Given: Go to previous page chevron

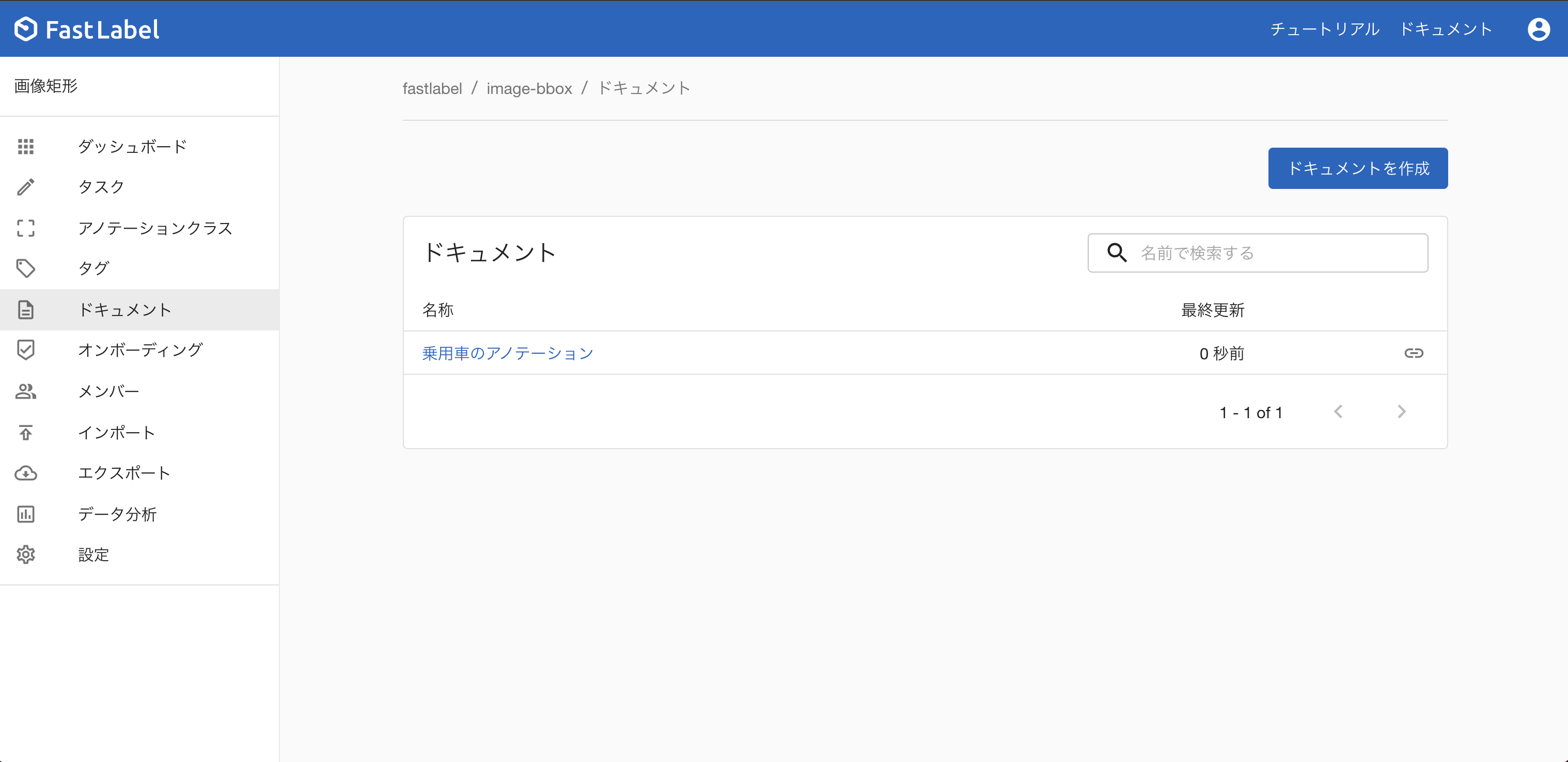Looking at the screenshot, I should [x=1338, y=412].
